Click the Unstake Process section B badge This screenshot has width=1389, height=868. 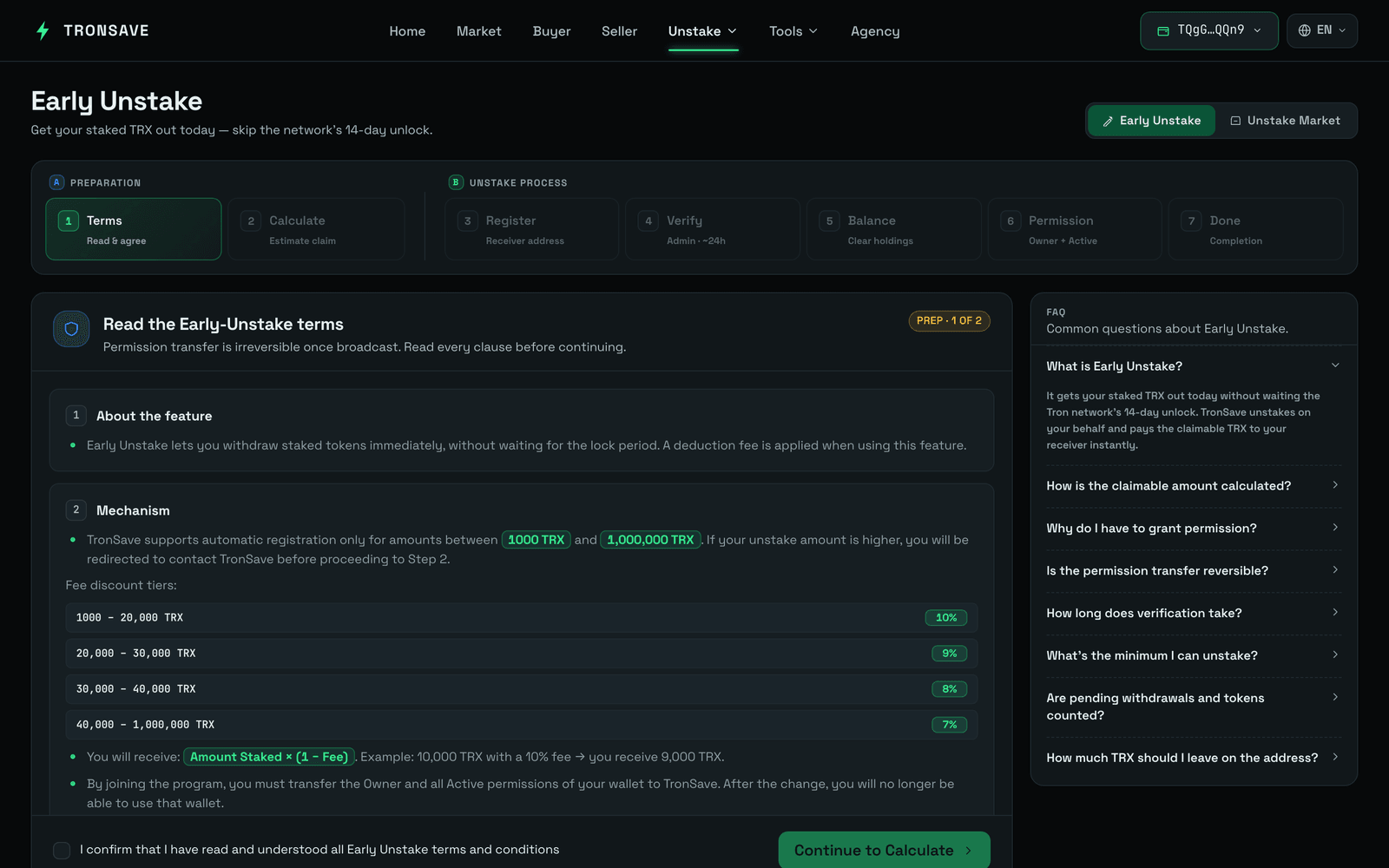(456, 182)
